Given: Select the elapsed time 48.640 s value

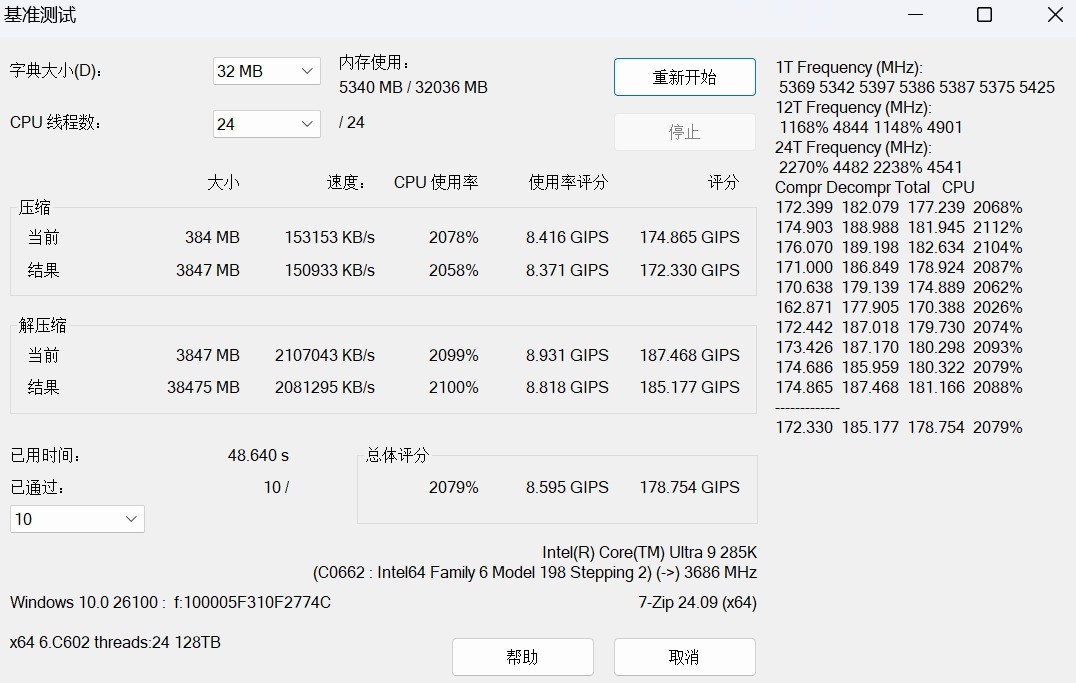Looking at the screenshot, I should 257,454.
